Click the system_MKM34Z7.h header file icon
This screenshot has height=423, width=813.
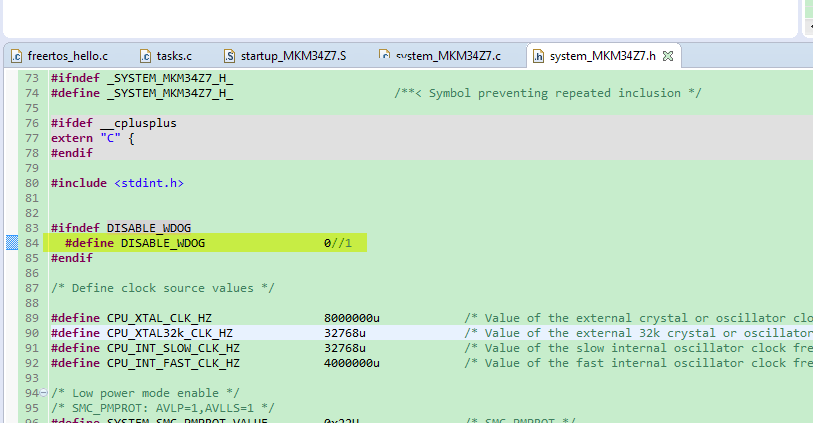(x=539, y=56)
